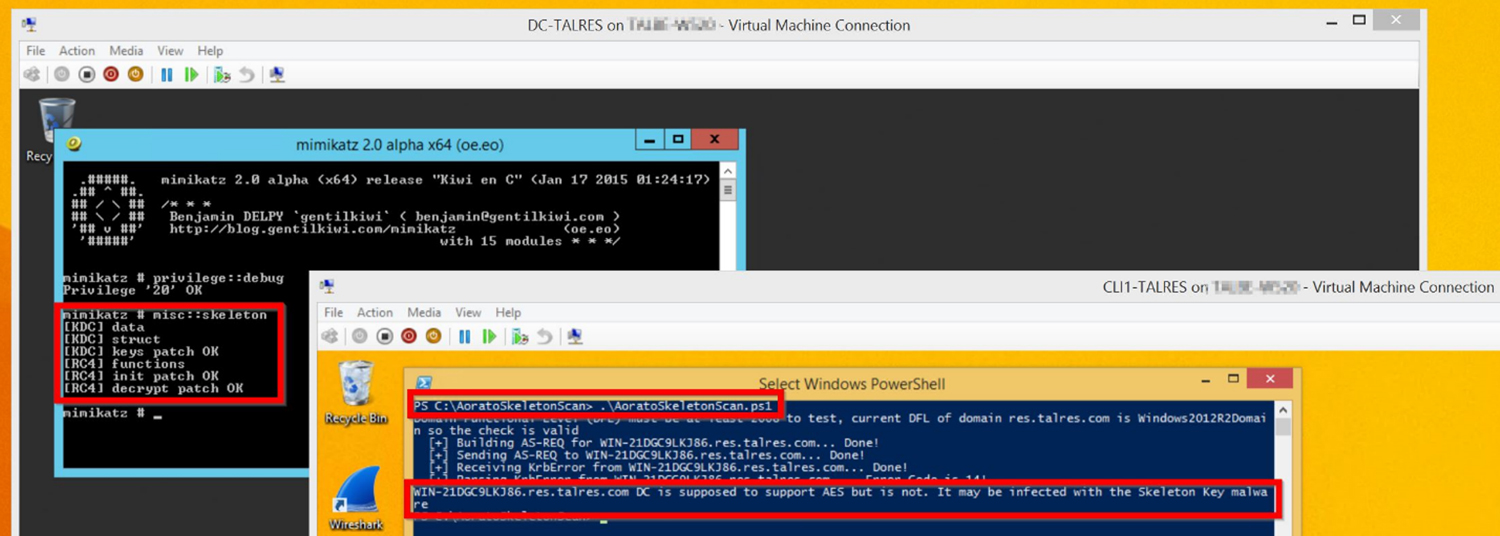Pause the DC-TALRES virtual machine
The width and height of the screenshot is (1500, 536).
(167, 74)
